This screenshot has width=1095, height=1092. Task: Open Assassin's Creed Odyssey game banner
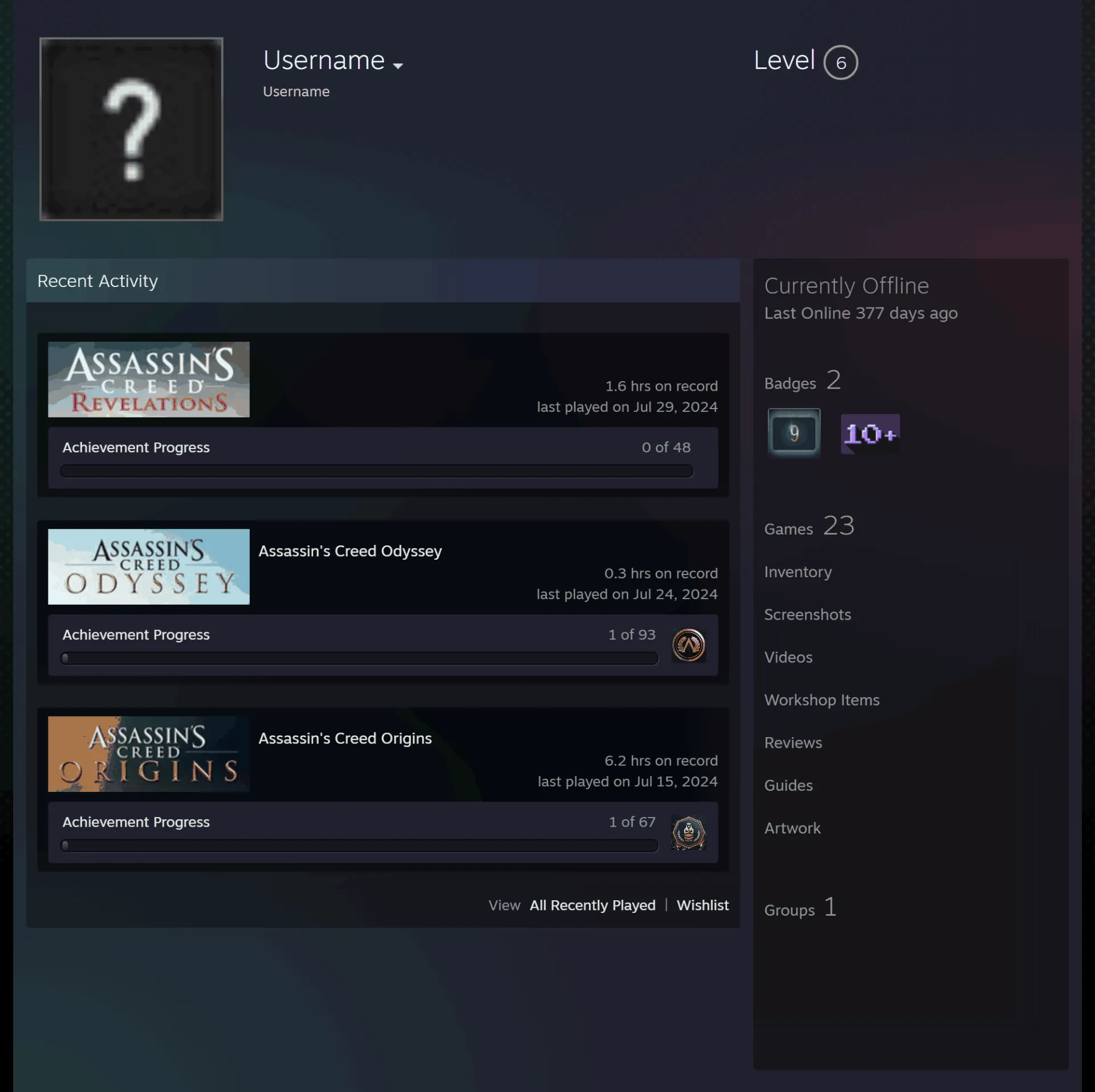click(x=149, y=567)
